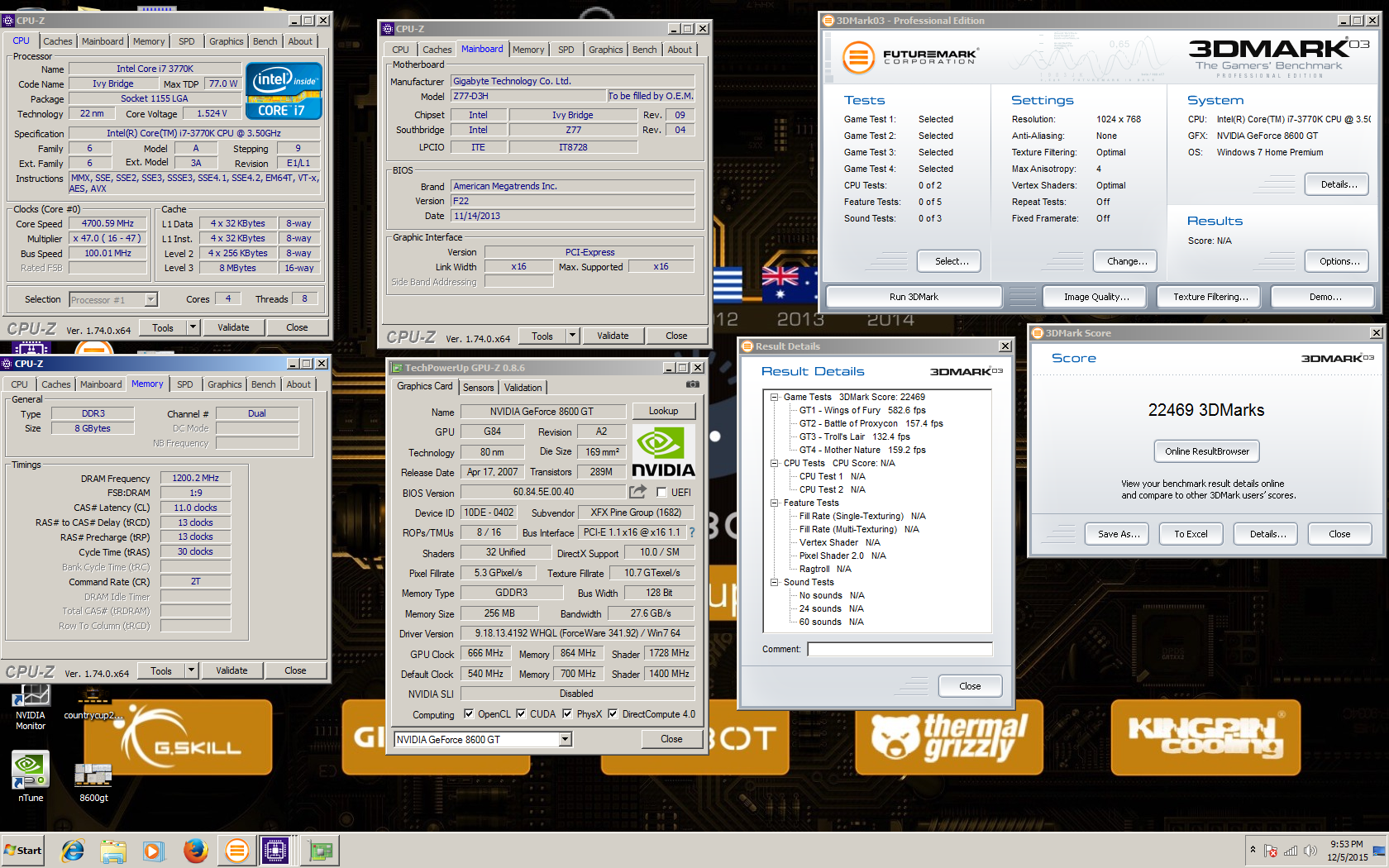Open SPD tab in CPU-Z Mainboard window
The image size is (1389, 868).
point(566,50)
